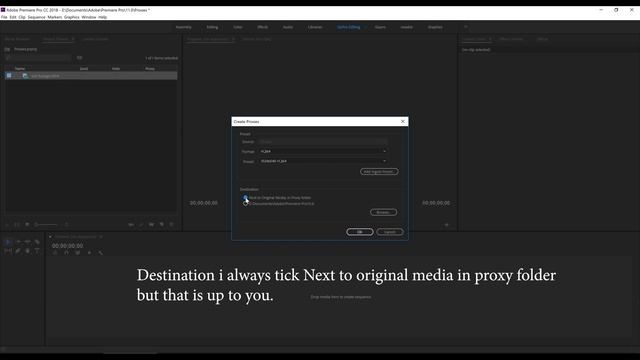Click the New Item icon in Project panel

(x=162, y=224)
